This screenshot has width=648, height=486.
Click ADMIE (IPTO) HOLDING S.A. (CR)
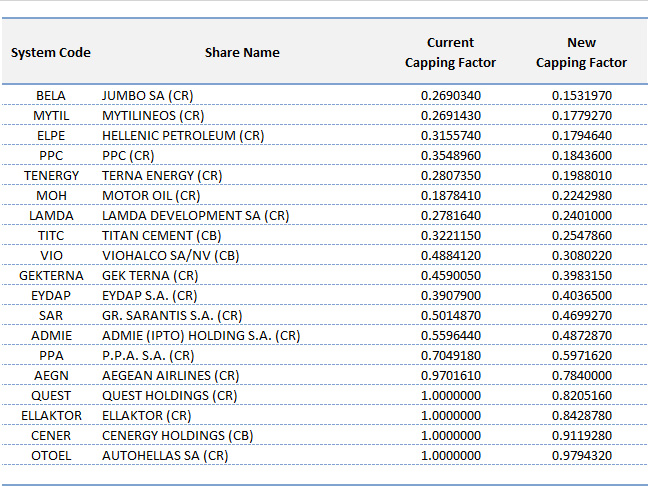[201, 336]
